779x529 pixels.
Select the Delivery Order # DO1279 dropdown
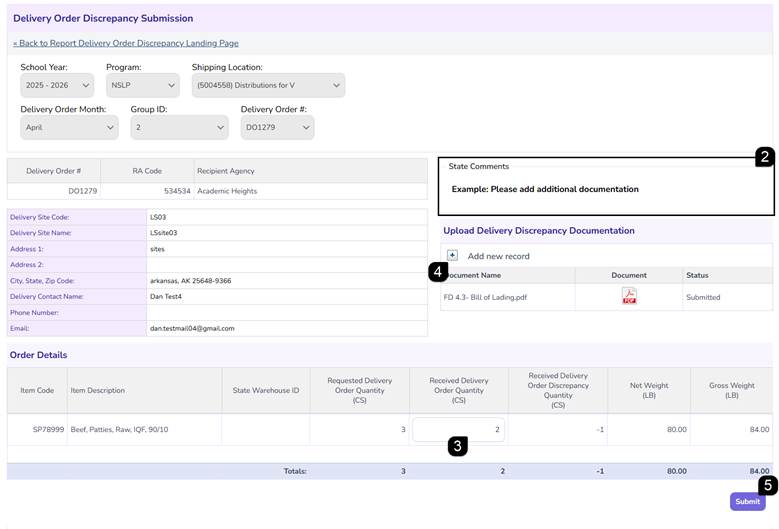point(277,128)
